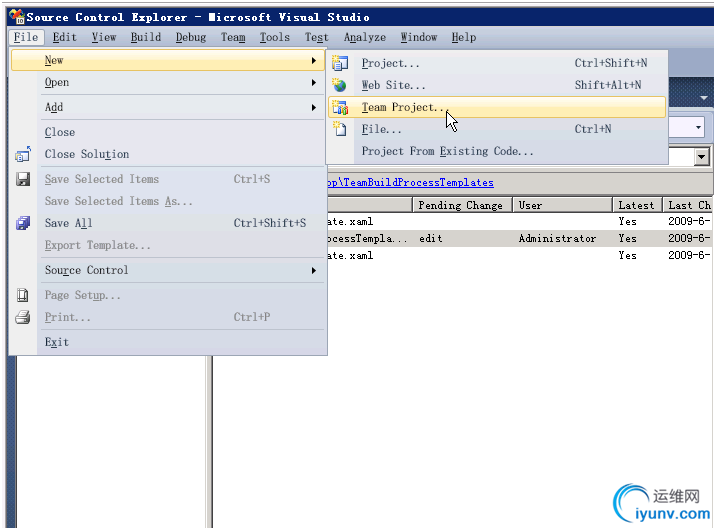Open the Test menu
This screenshot has height=530, width=716.
[316, 37]
